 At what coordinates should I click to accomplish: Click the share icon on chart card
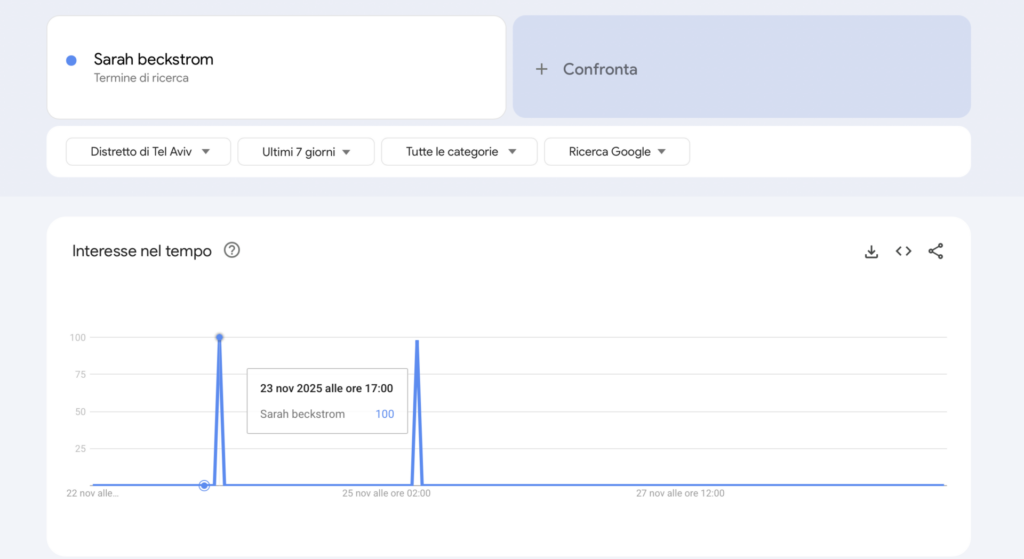[x=936, y=252]
